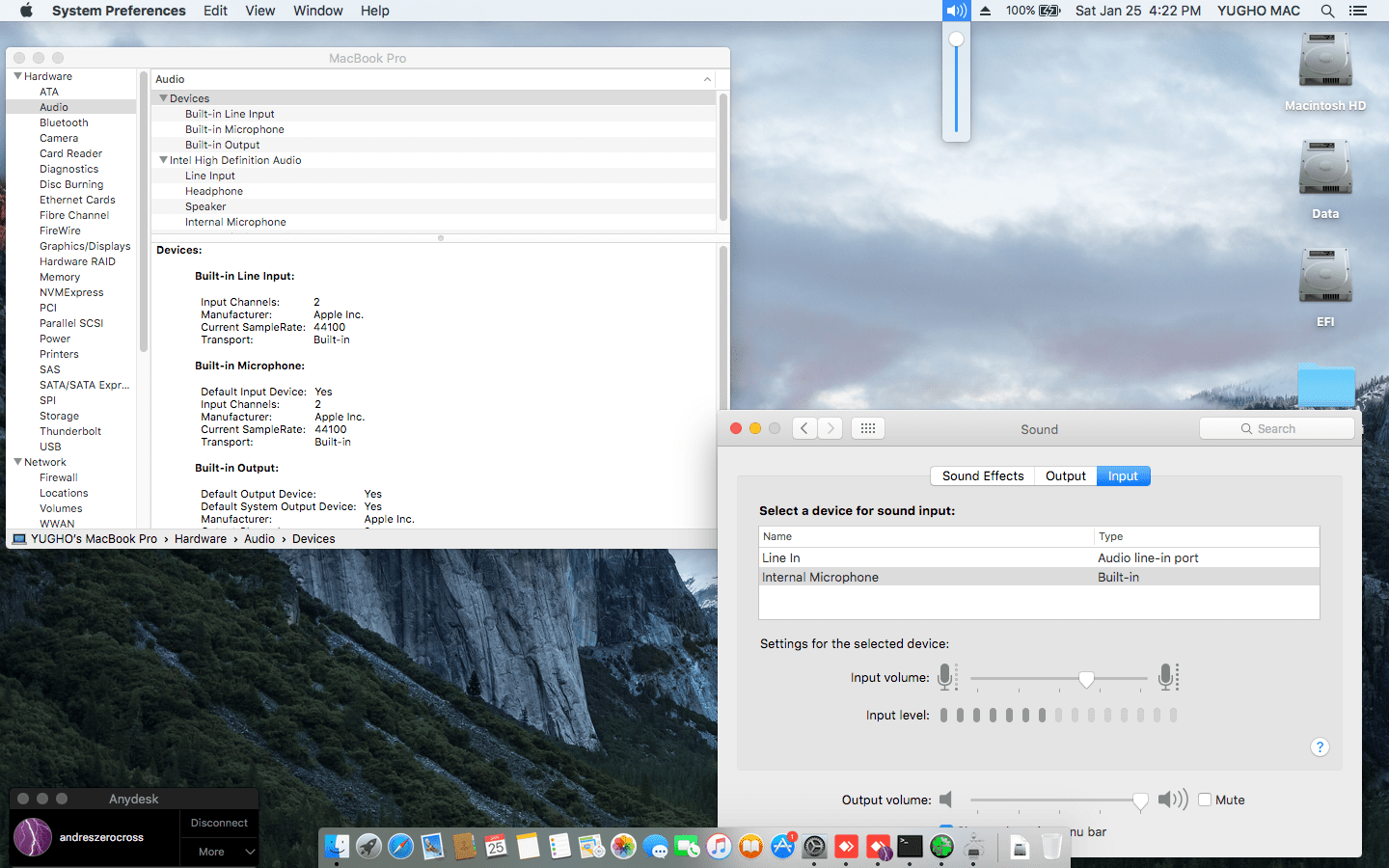Click the System Preferences gear in the Dock
This screenshot has height=868, width=1389.
pos(814,847)
